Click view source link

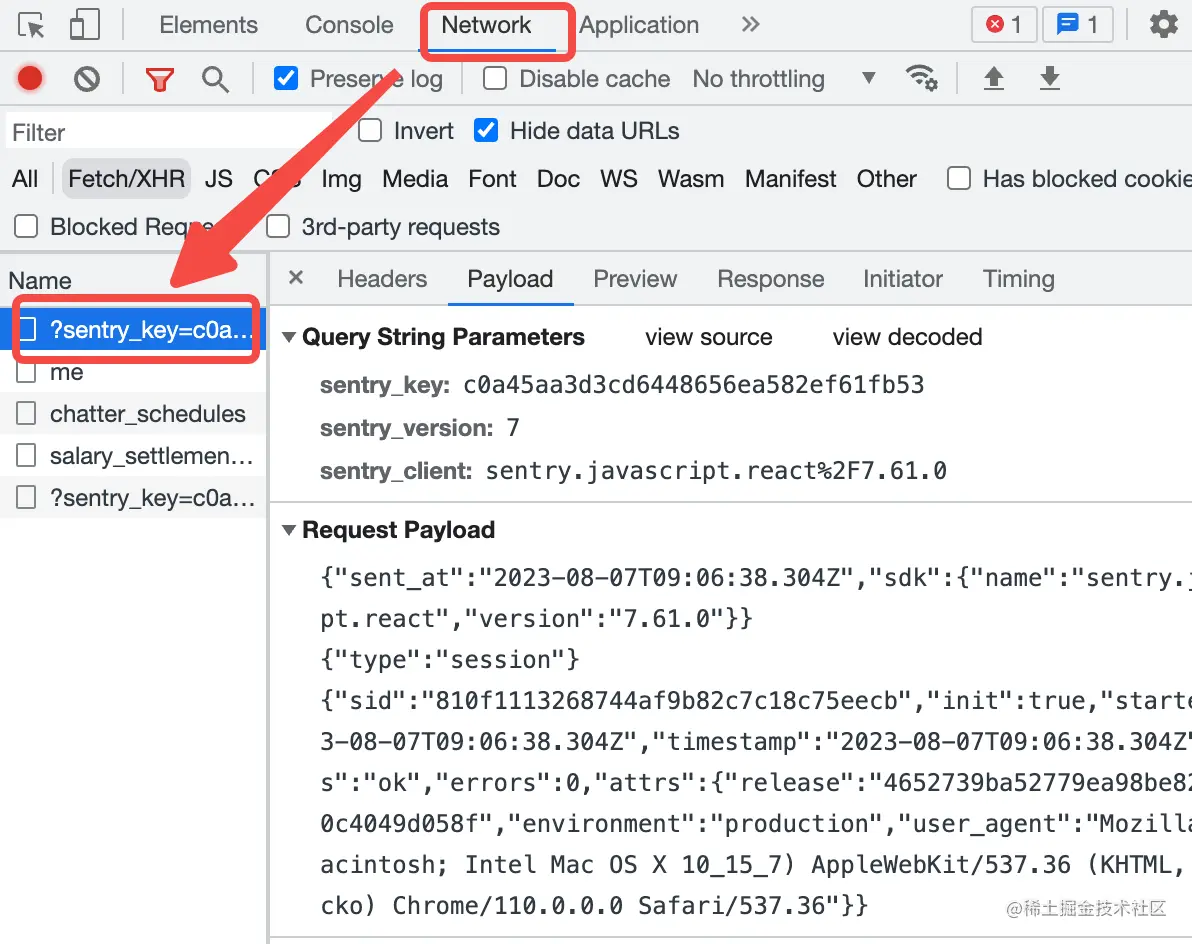709,337
